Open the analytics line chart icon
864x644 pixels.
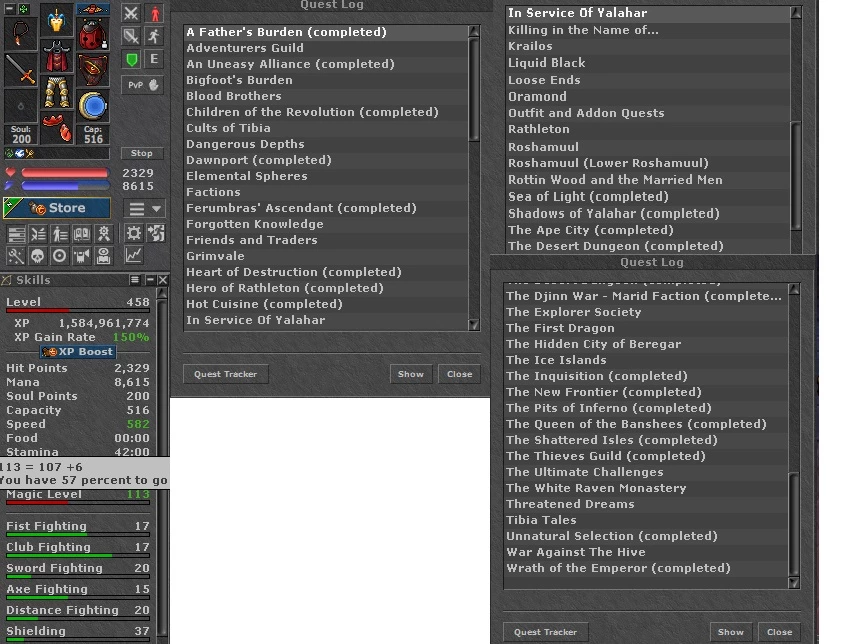(133, 255)
